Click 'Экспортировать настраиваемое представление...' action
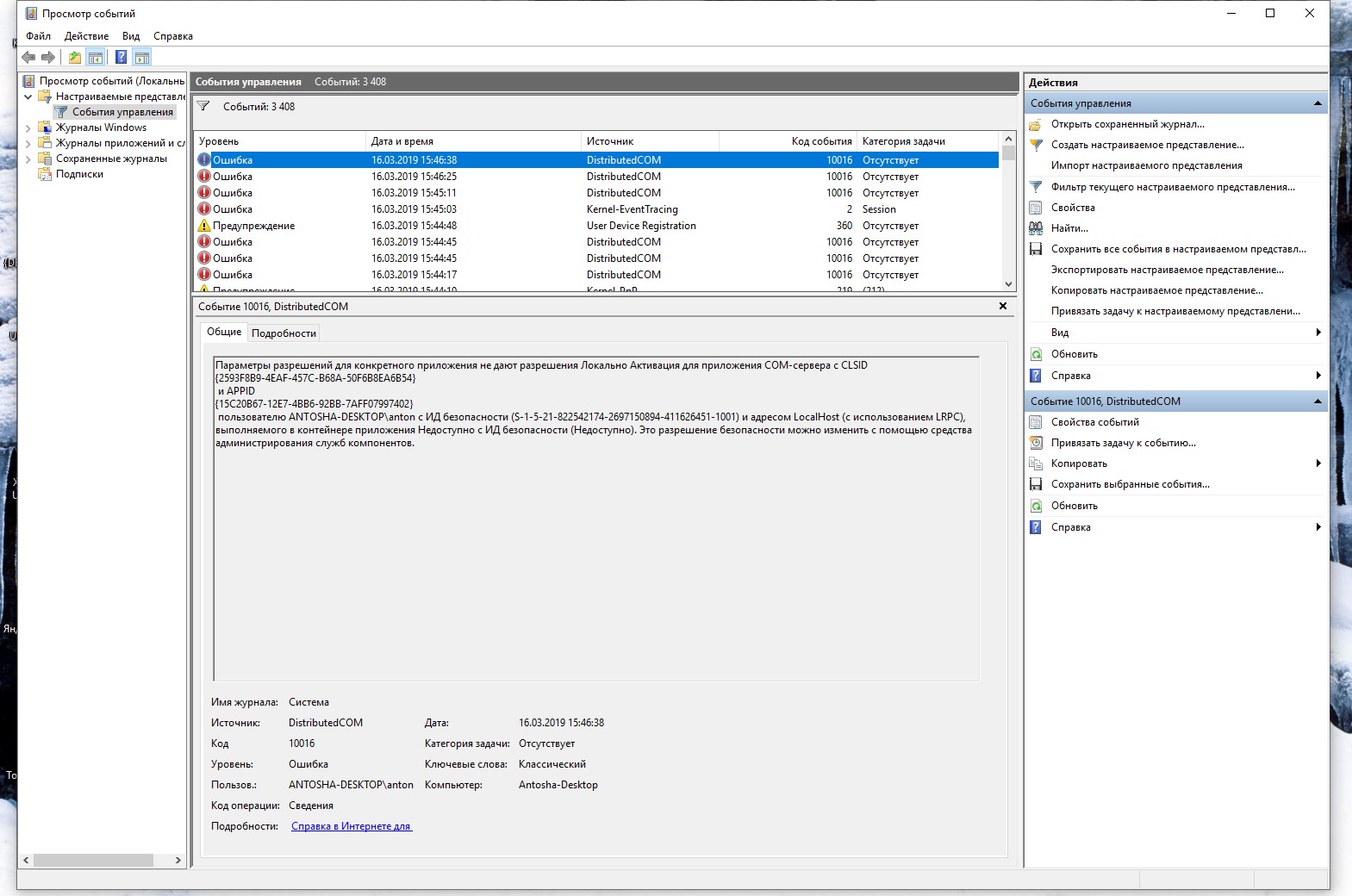The height and width of the screenshot is (896, 1352). pos(1168,270)
